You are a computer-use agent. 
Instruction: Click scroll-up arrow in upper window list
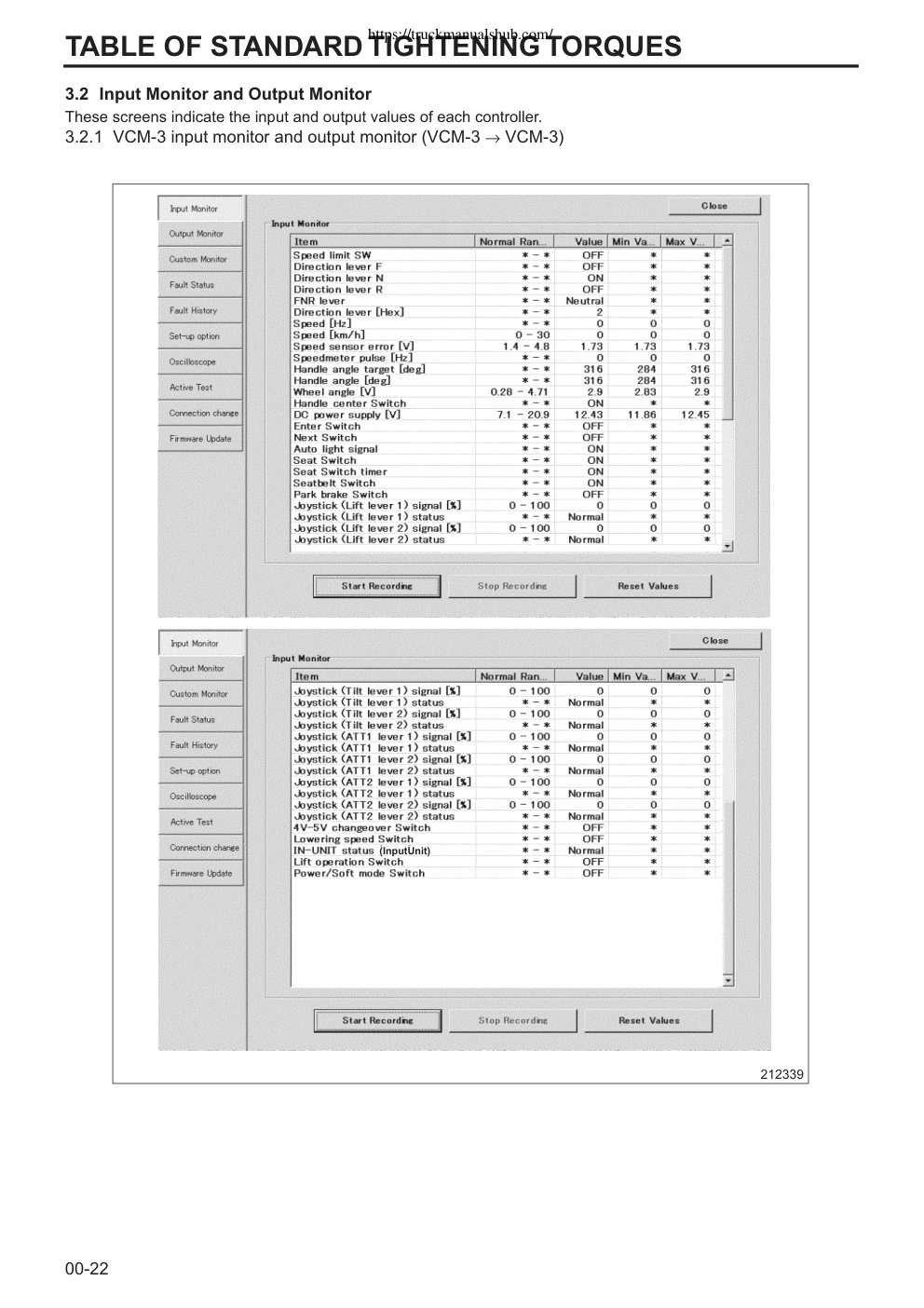727,241
